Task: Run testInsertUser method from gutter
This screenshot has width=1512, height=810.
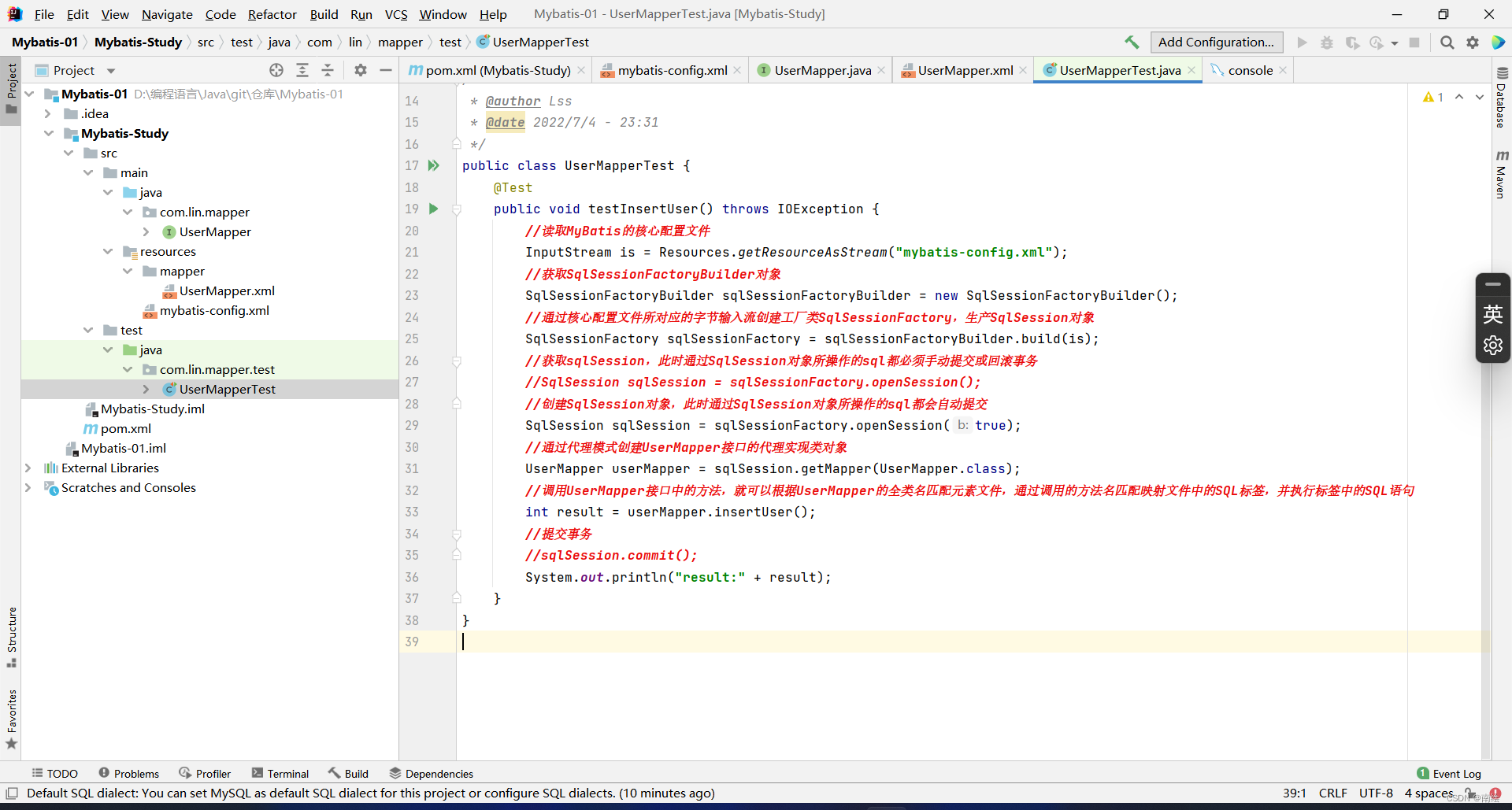Action: coord(433,209)
